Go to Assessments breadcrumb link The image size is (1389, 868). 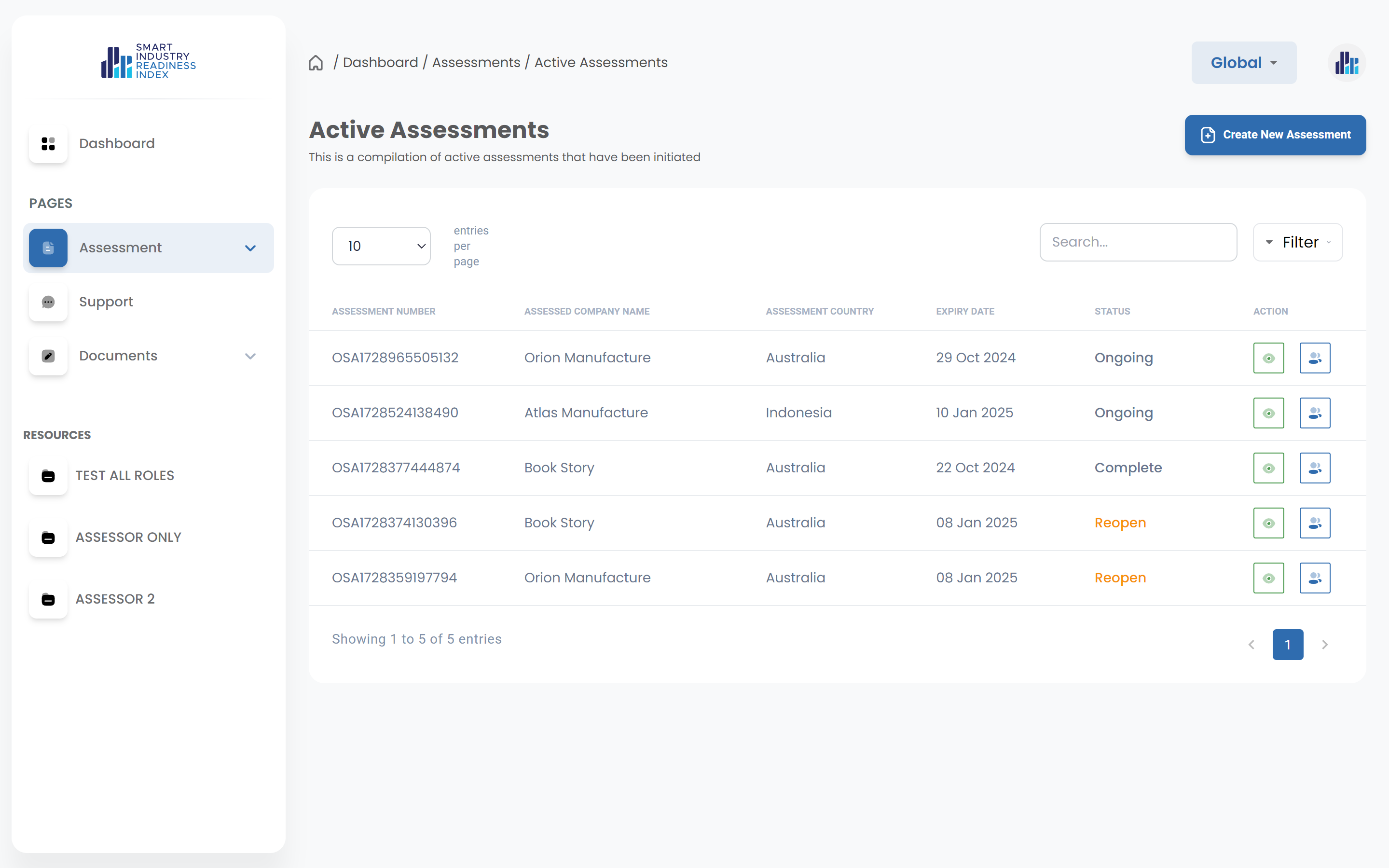[476, 63]
